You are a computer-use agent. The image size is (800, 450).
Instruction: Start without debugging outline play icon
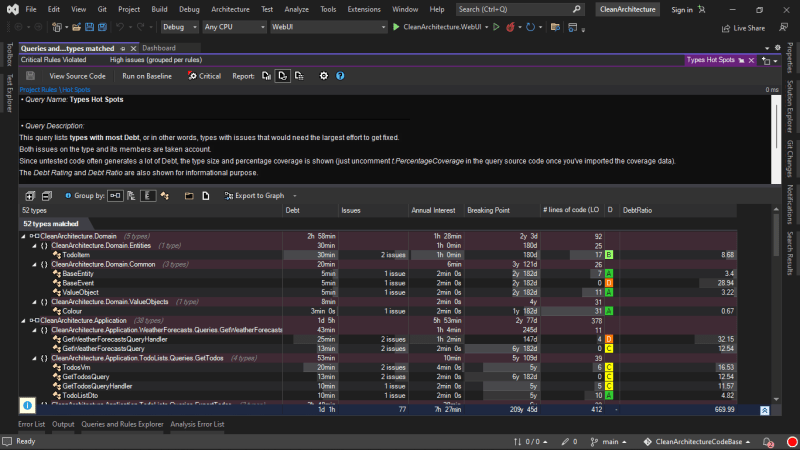click(496, 27)
